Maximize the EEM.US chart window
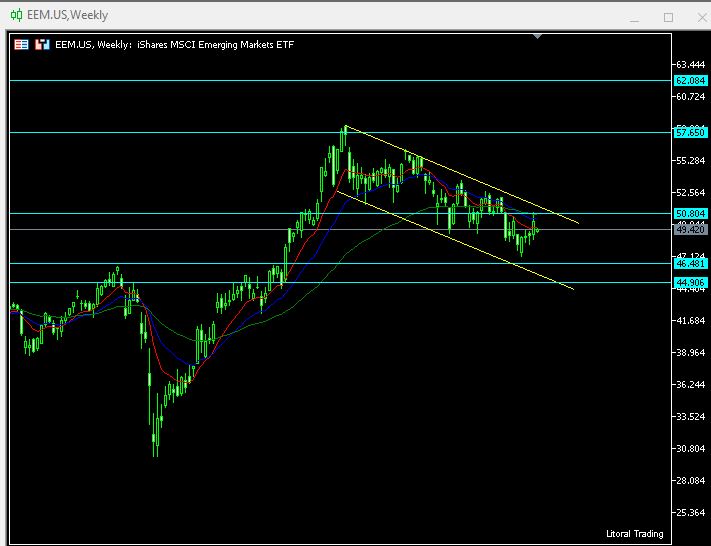The image size is (711, 546). 668,16
